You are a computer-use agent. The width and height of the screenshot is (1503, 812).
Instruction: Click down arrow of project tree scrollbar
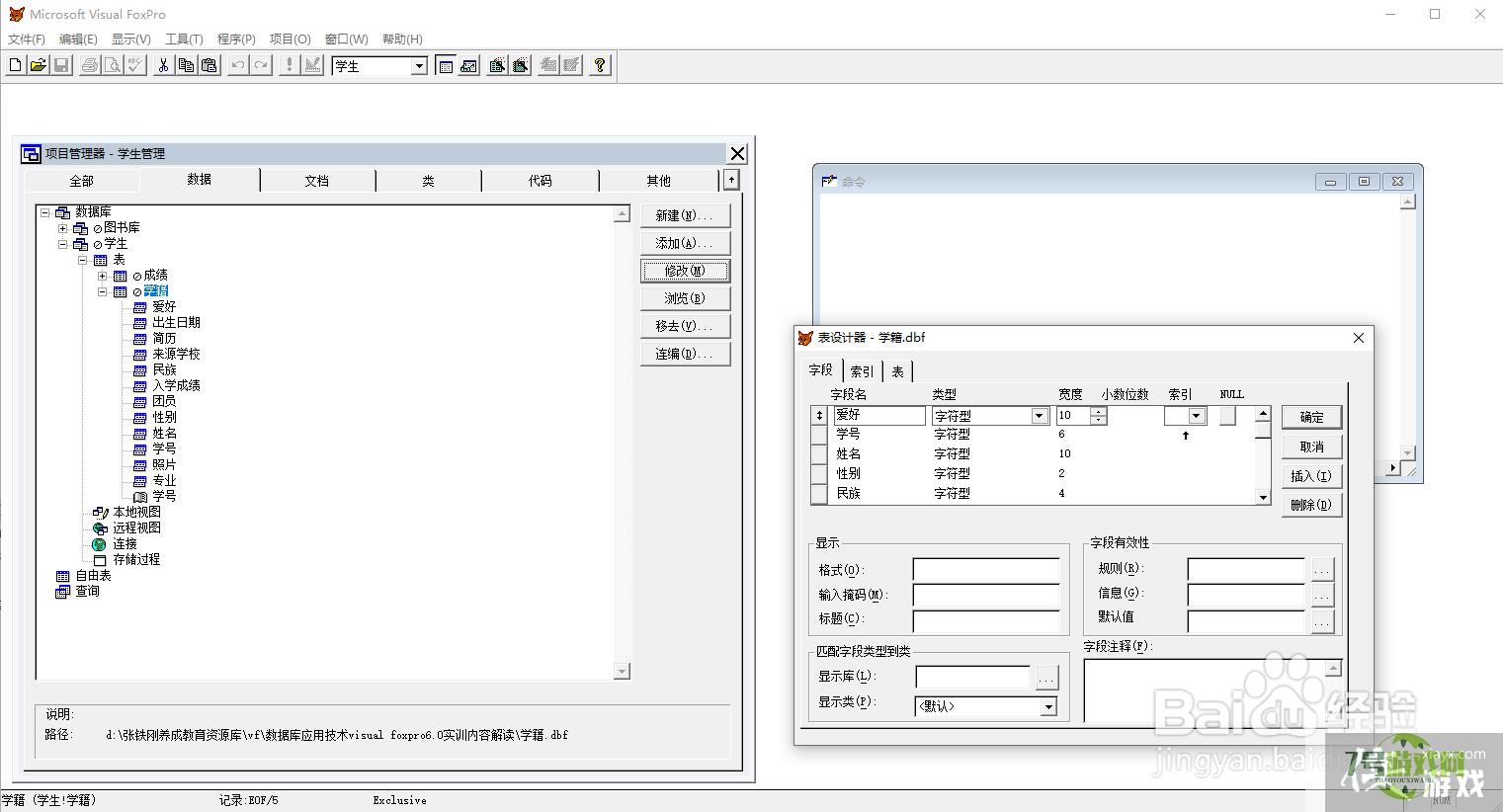click(x=622, y=672)
